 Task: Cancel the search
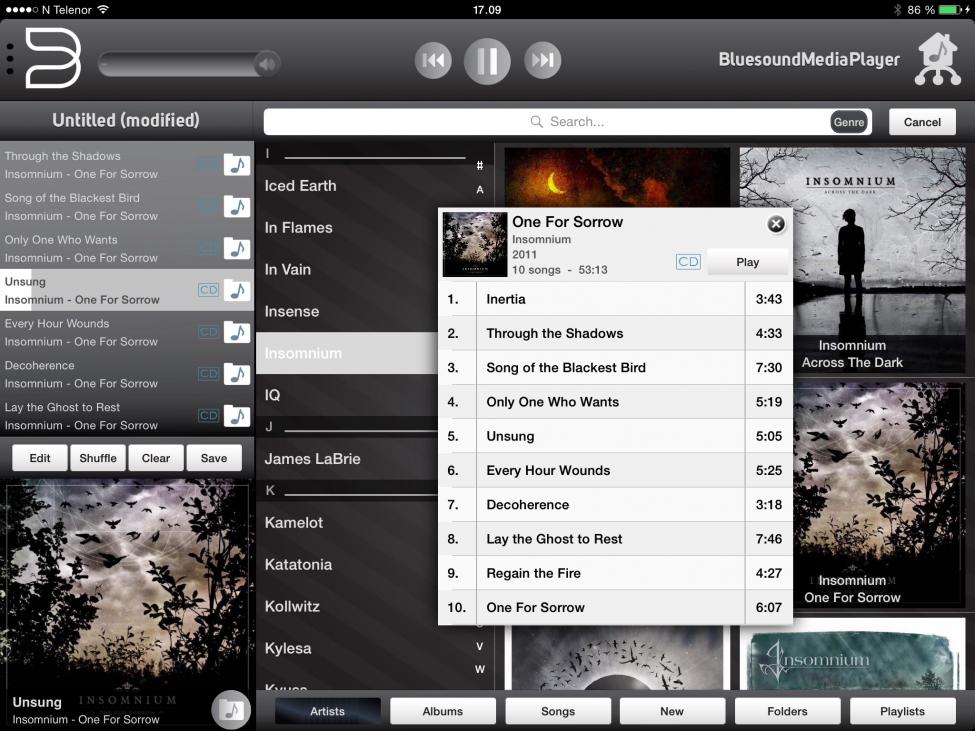[x=922, y=122]
